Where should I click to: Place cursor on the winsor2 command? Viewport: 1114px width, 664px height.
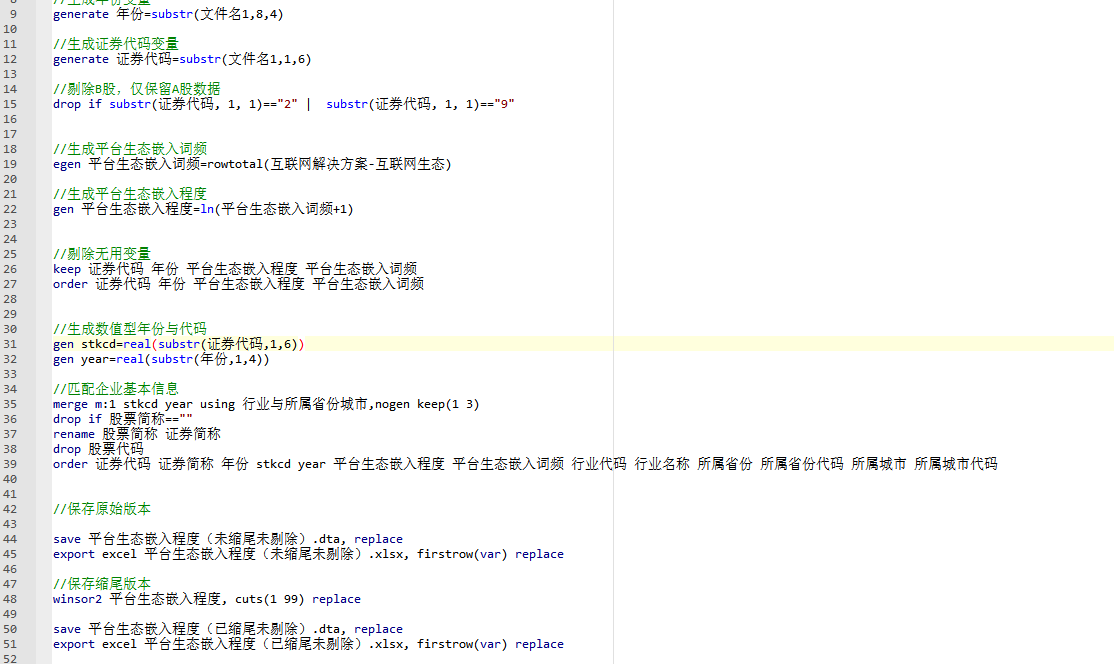(77, 599)
